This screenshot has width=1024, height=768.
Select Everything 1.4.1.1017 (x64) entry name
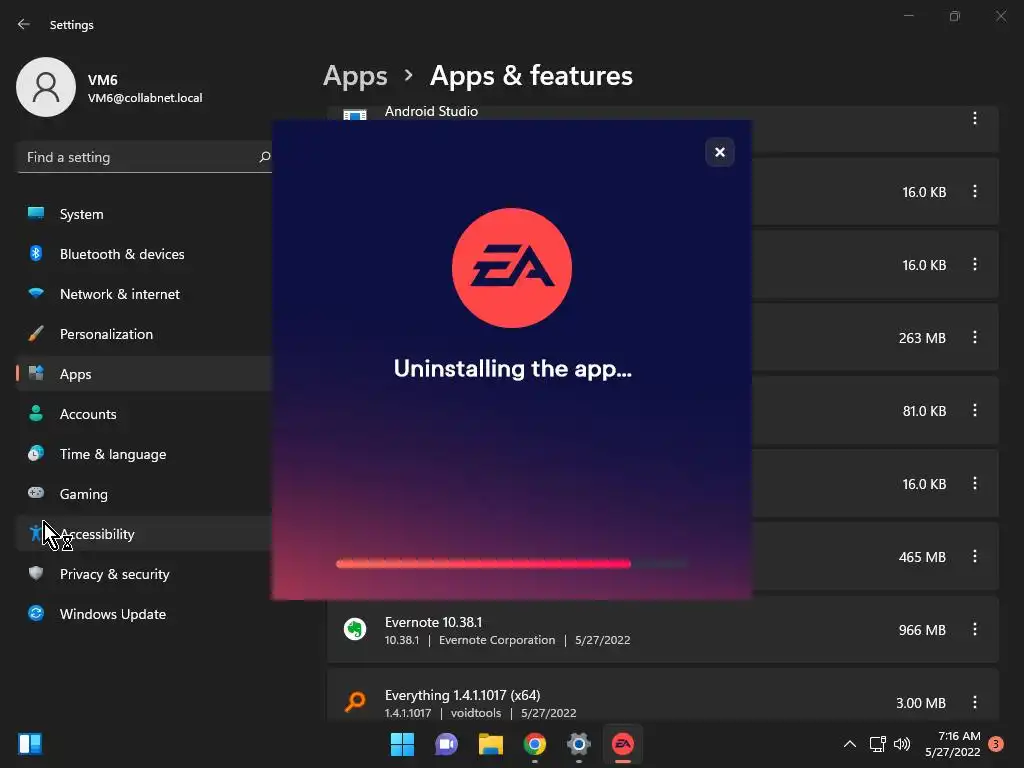[x=462, y=695]
